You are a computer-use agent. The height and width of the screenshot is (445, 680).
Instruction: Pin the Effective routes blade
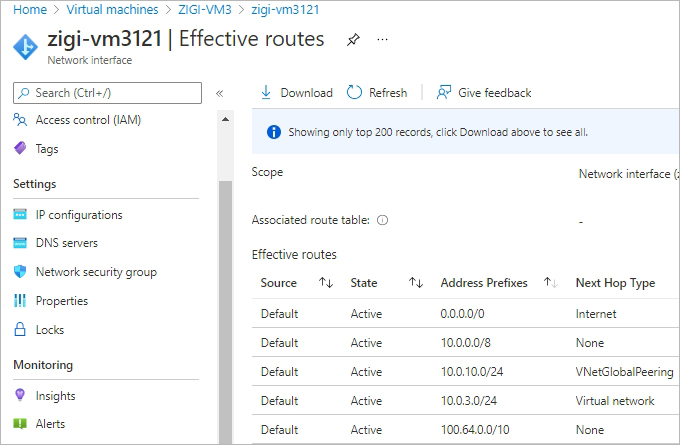[x=353, y=40]
